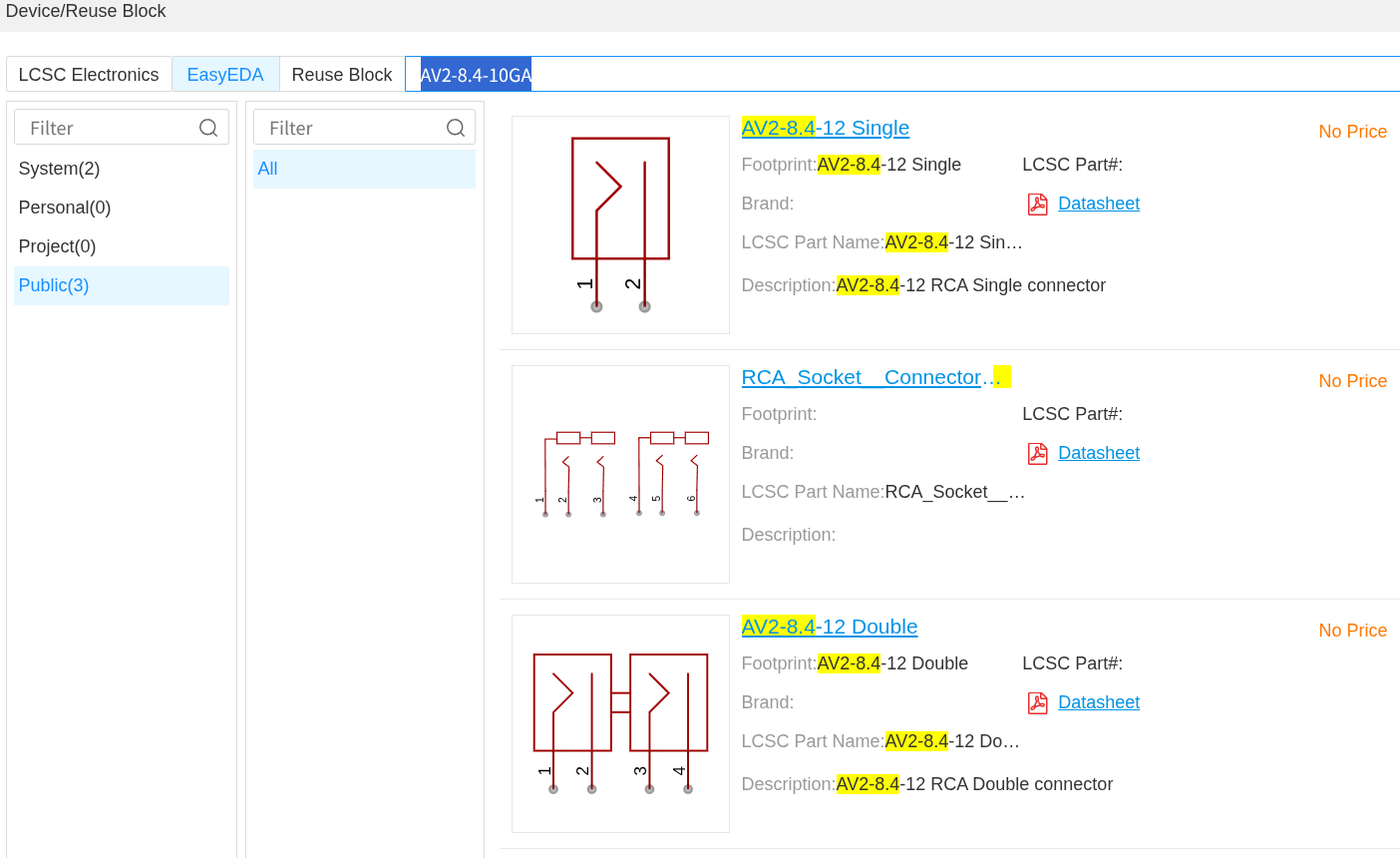Click the search magnifier in the category filter
The image size is (1400, 858).
456,128
